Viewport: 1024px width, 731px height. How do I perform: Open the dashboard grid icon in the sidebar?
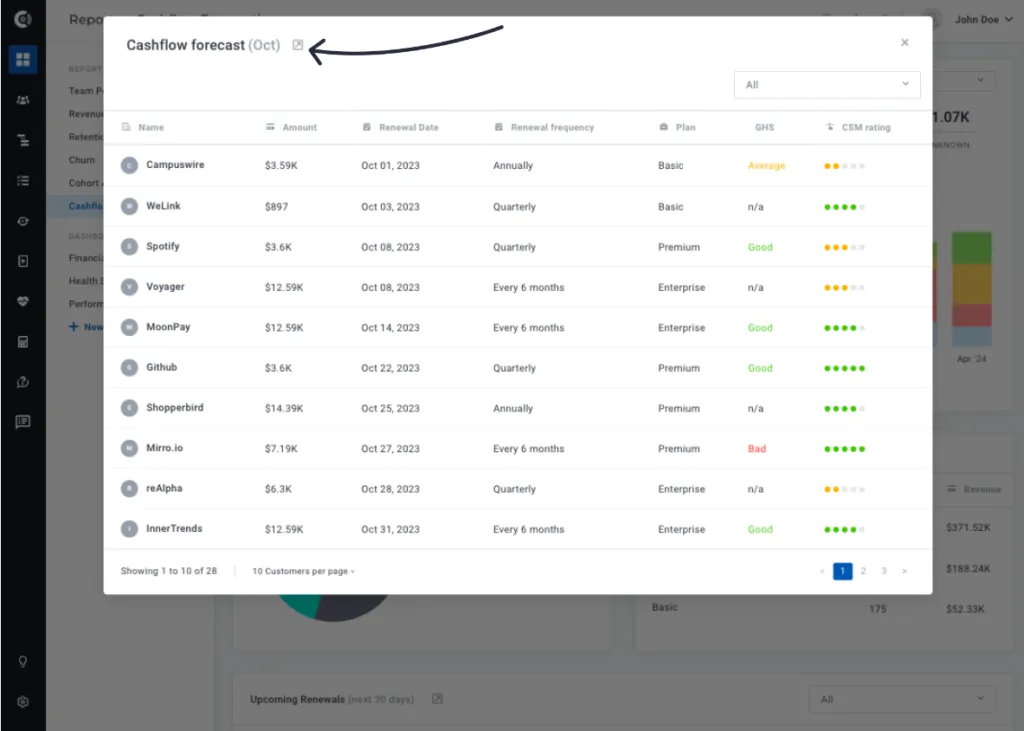pos(23,59)
